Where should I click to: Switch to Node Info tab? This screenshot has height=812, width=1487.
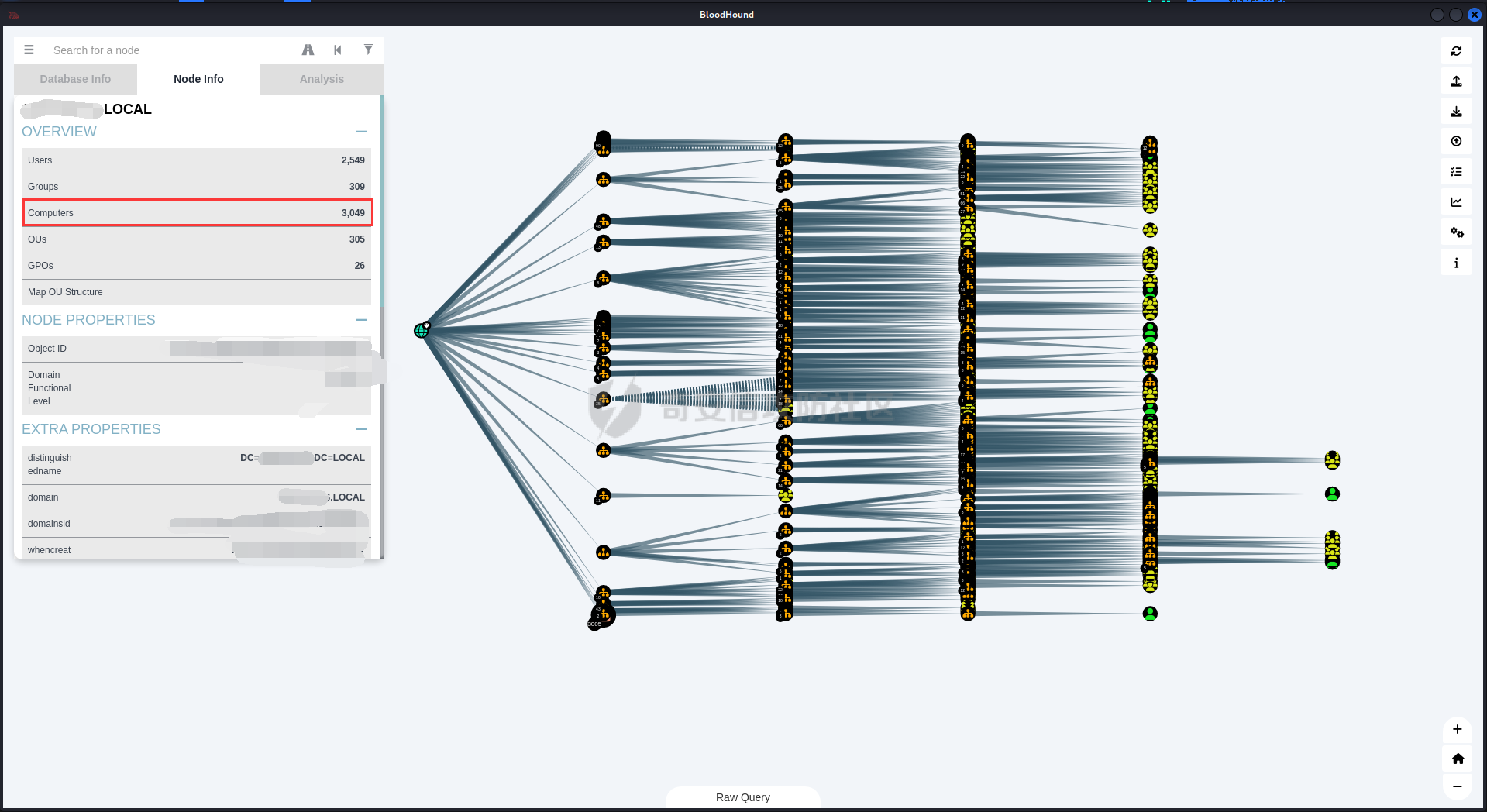(198, 79)
